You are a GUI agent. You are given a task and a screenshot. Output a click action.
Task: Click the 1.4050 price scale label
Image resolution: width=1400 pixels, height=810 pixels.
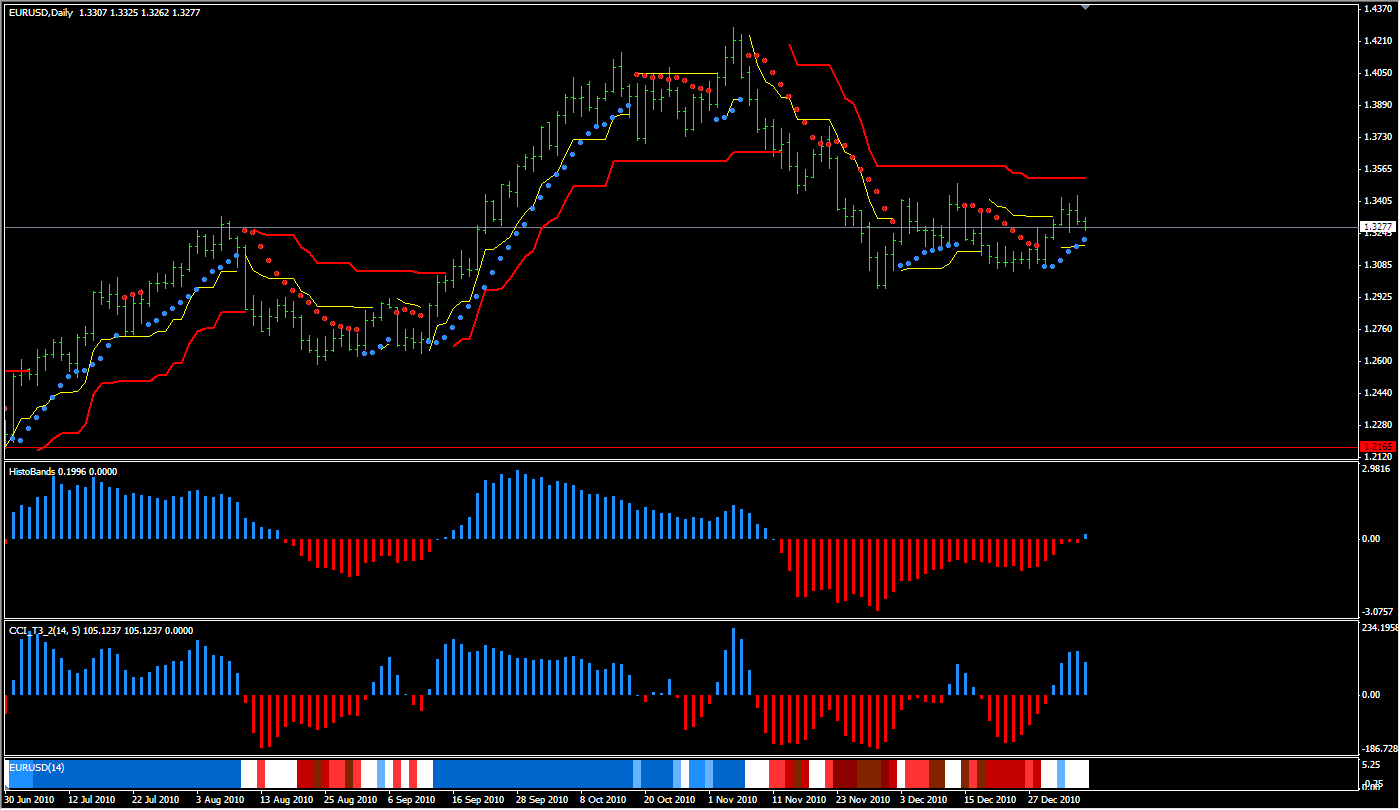[x=1378, y=73]
